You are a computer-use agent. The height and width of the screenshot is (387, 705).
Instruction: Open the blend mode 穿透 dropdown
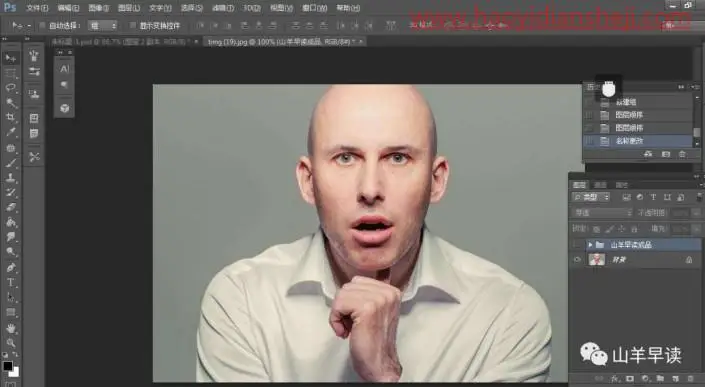coord(602,213)
